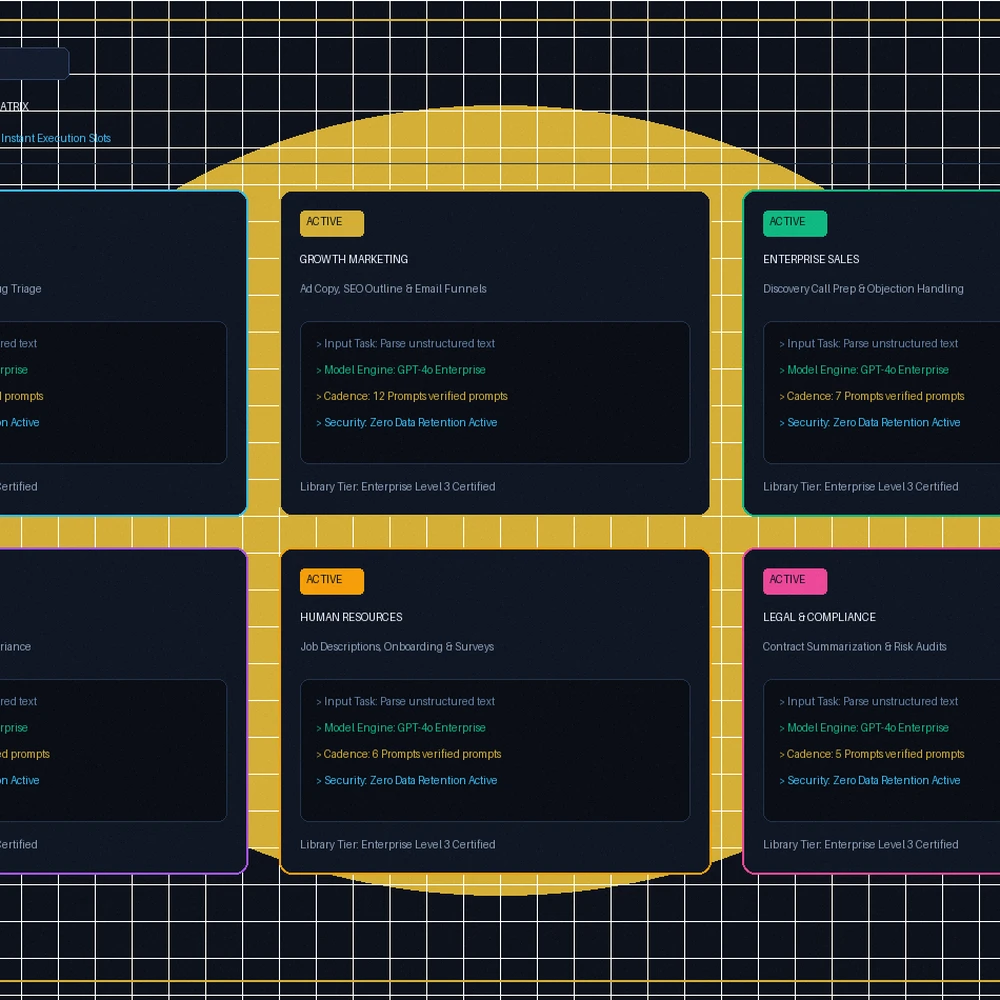
Task: Click Model Engine line in Growth Marketing card
Action: 401,370
